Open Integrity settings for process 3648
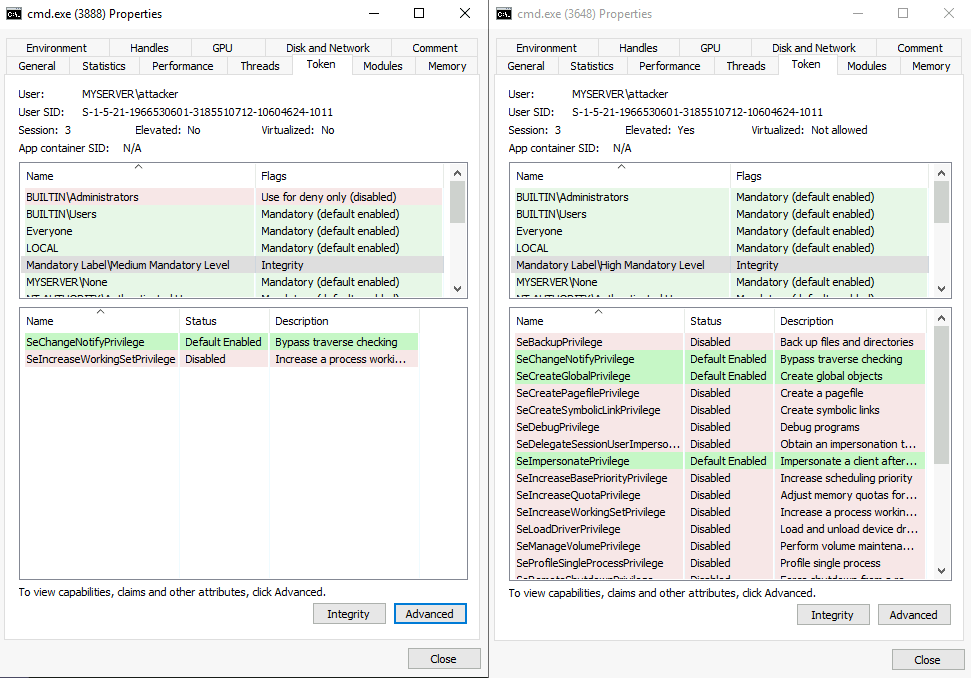 [833, 614]
